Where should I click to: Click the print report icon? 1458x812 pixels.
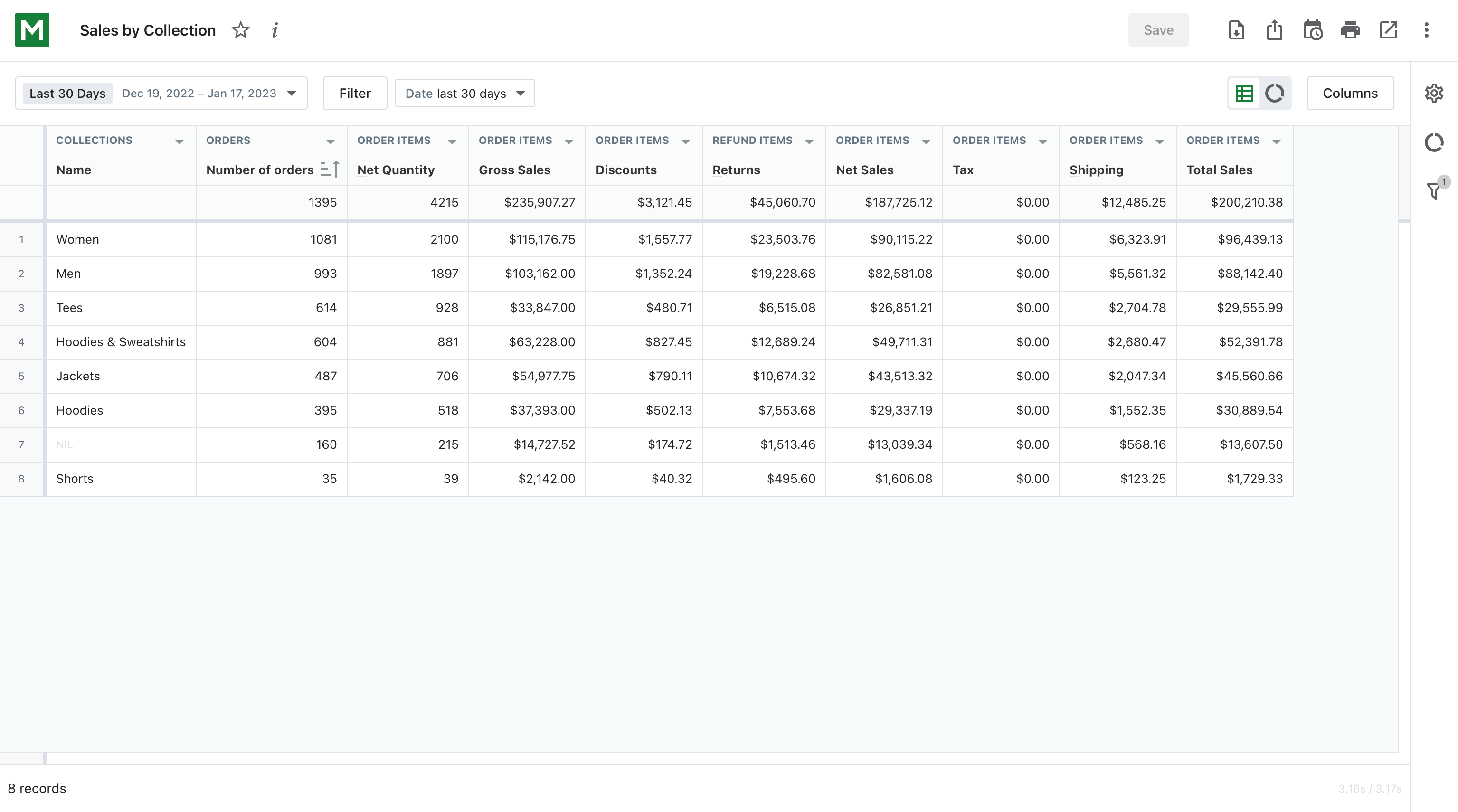[1350, 30]
